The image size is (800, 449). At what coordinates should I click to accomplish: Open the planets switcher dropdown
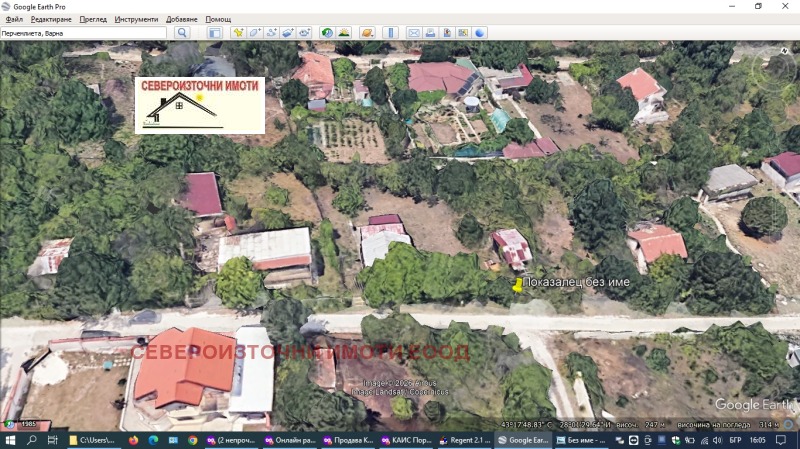click(367, 33)
